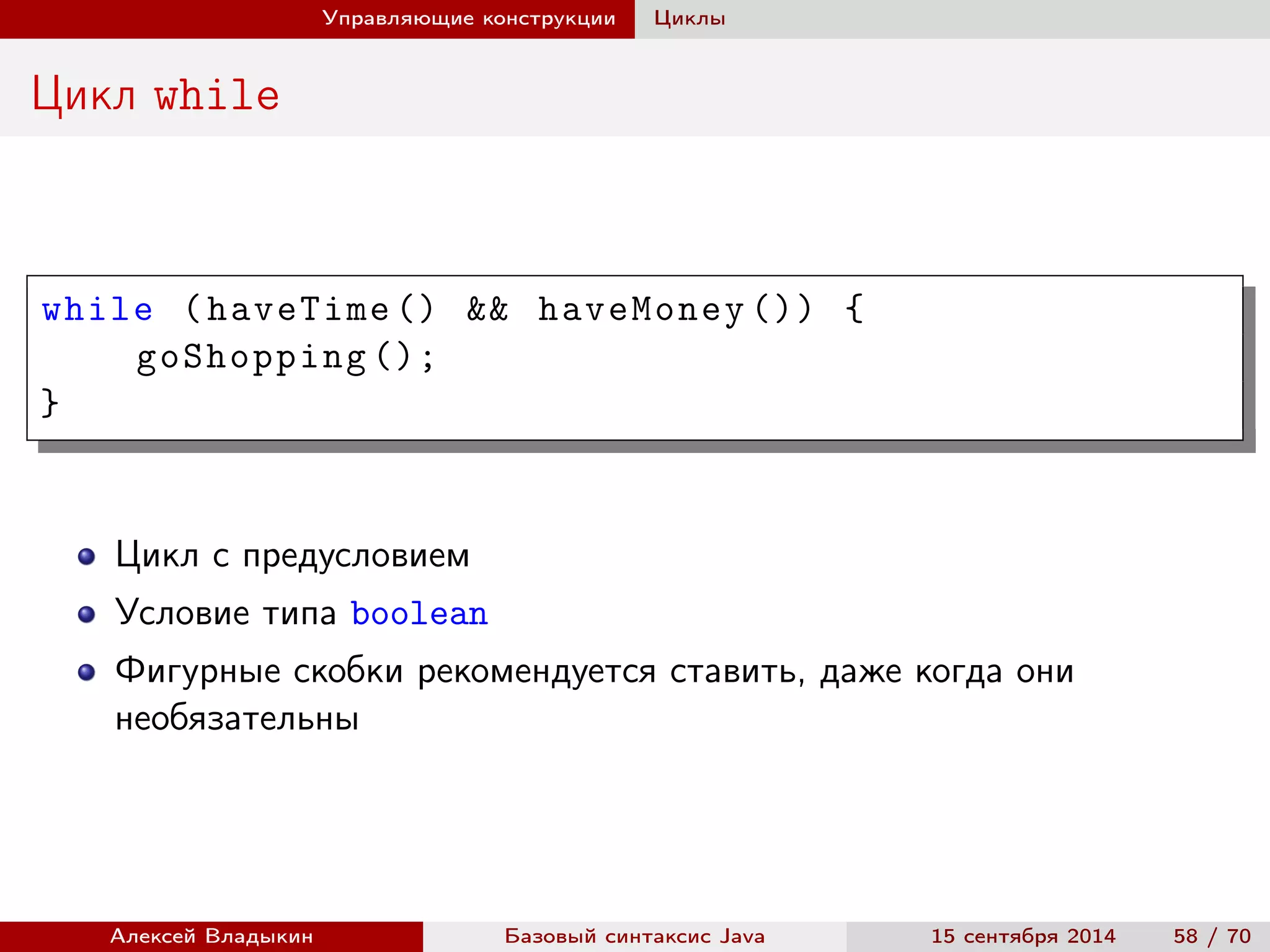The width and height of the screenshot is (1270, 952).
Task: Click the footer title 'Базовый синтаксис Java'
Action: tap(634, 936)
